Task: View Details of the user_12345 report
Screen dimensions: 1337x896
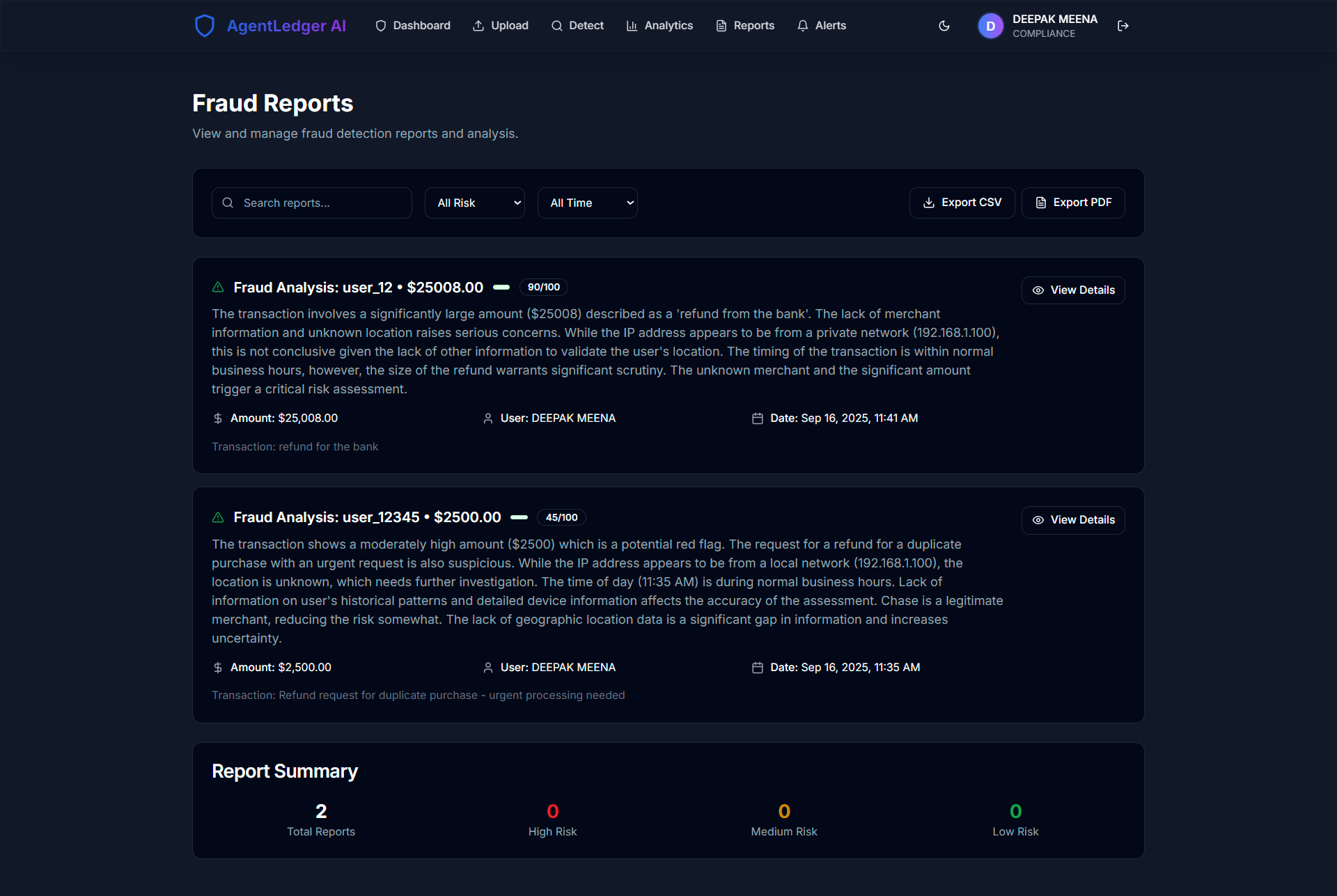Action: (1072, 520)
